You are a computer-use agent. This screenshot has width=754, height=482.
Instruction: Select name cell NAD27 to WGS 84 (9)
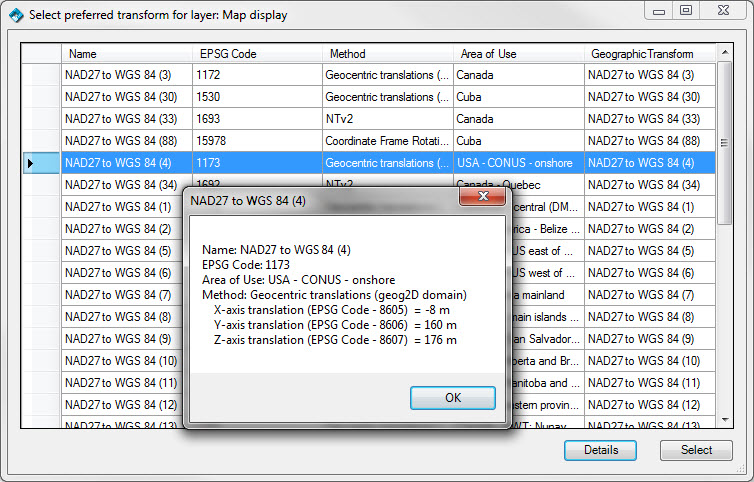[122, 339]
